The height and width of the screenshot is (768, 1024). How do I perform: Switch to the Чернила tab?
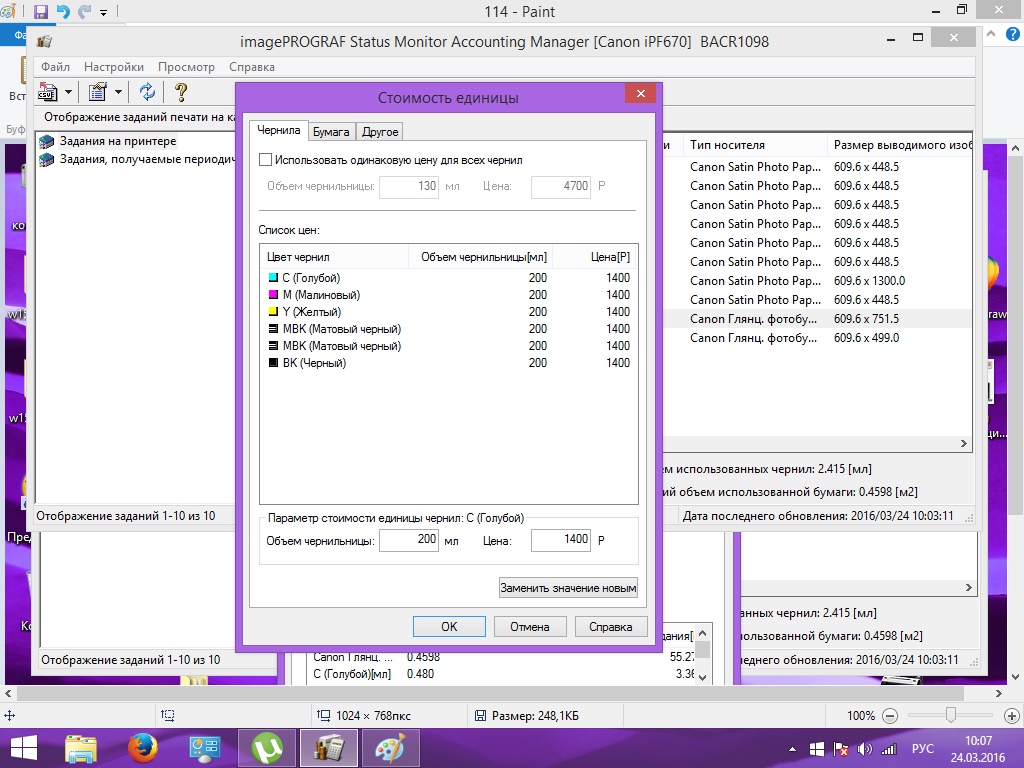click(278, 130)
